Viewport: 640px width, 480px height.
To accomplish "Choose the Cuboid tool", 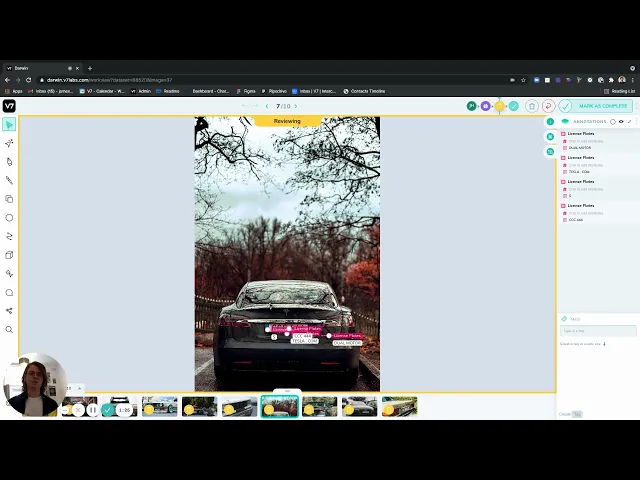I will [x=9, y=255].
